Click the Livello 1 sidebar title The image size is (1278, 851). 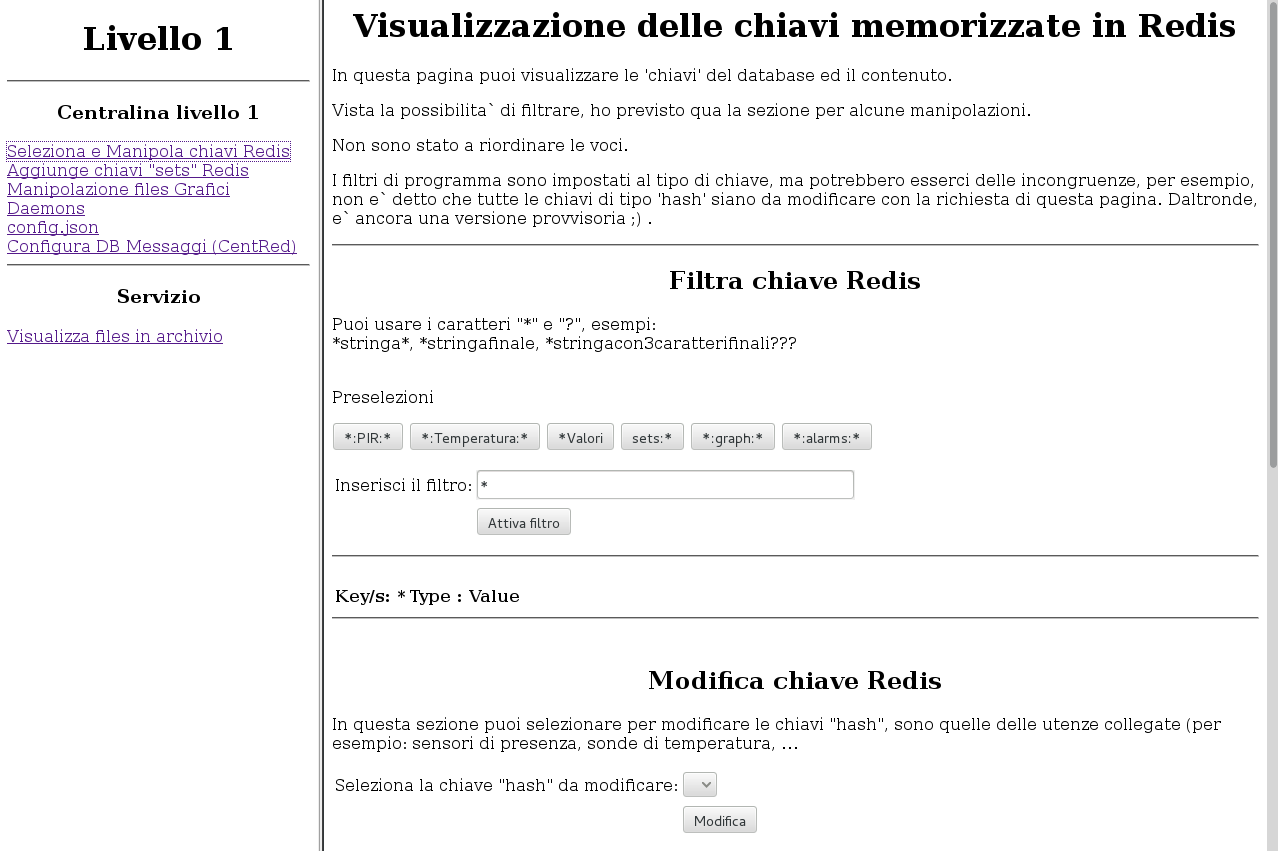pyautogui.click(x=158, y=39)
